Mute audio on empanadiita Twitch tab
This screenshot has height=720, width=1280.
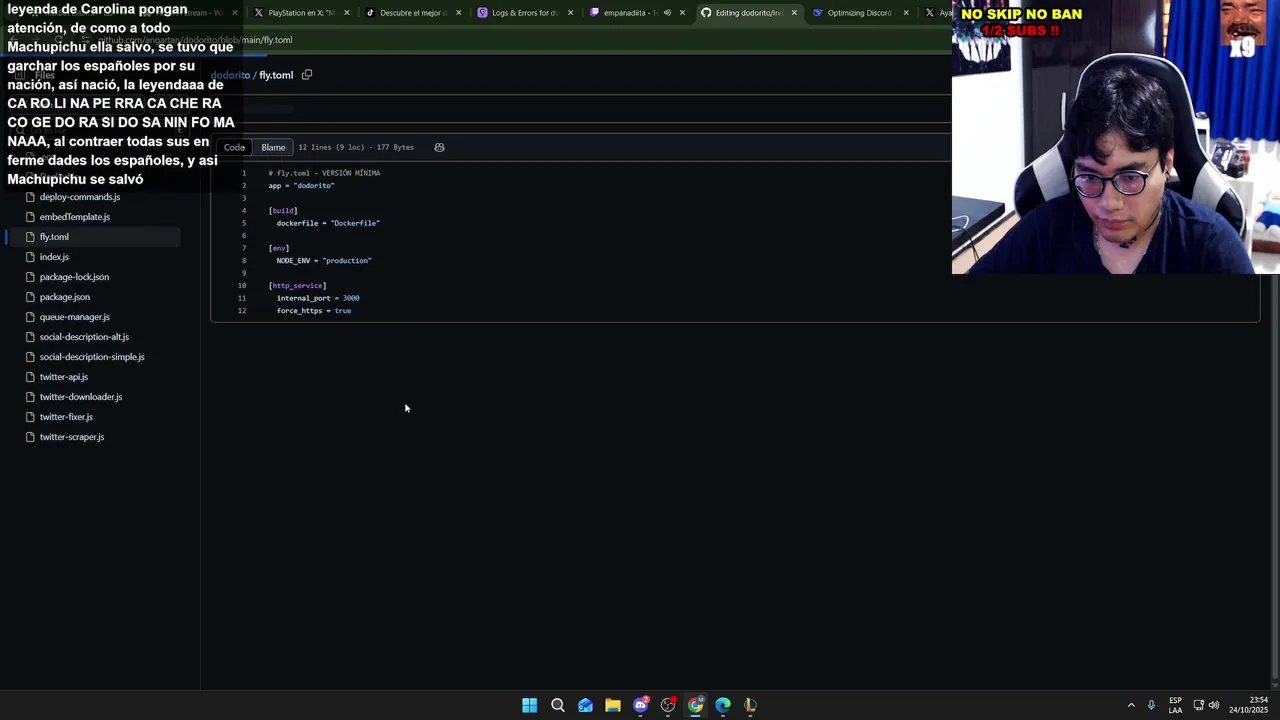click(x=667, y=13)
